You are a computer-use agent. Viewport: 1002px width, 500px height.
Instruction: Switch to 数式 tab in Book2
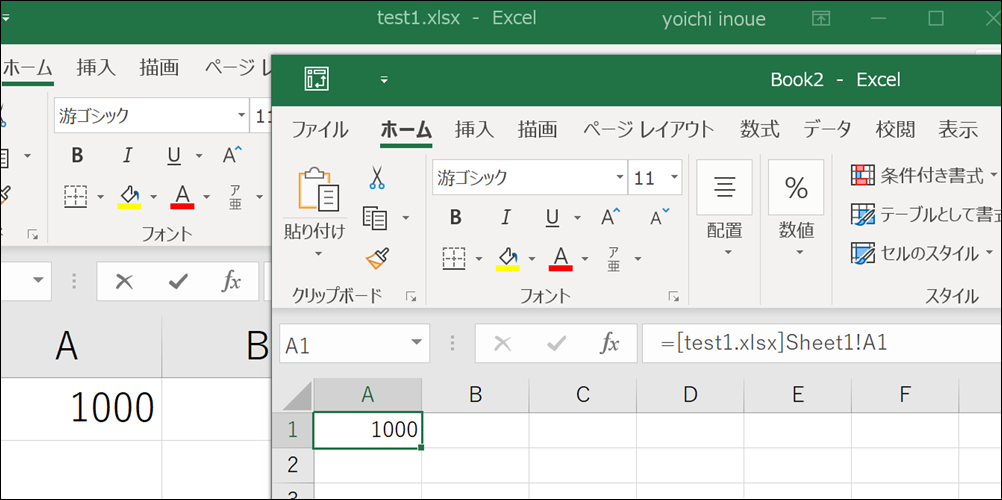pos(760,130)
